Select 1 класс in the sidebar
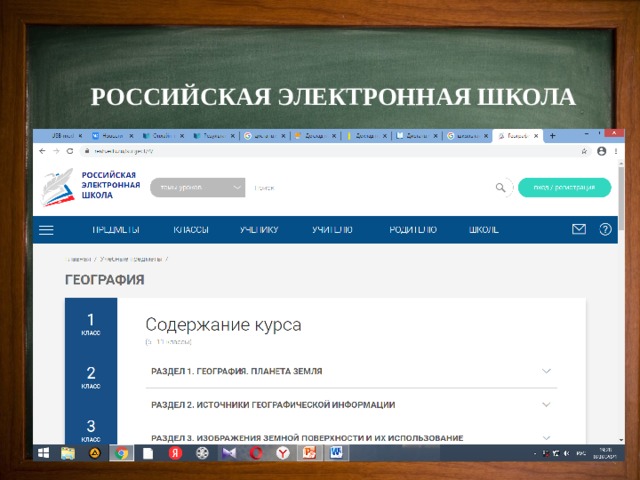Image resolution: width=640 pixels, height=480 pixels. click(x=91, y=324)
